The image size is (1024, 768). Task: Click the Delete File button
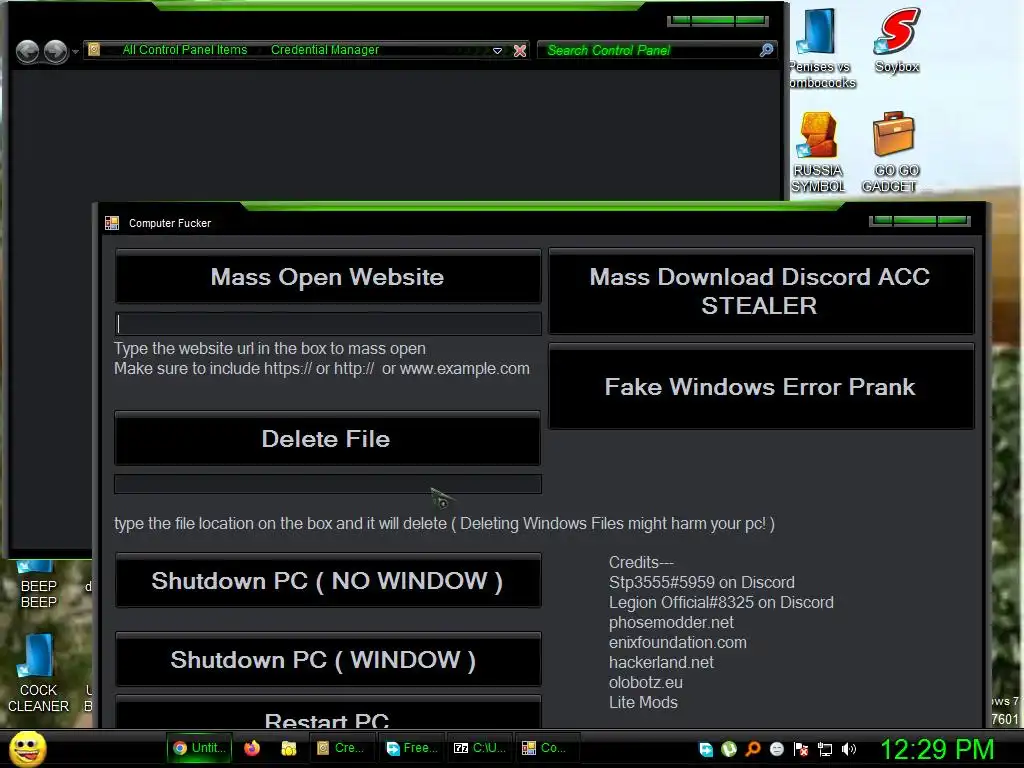click(327, 439)
